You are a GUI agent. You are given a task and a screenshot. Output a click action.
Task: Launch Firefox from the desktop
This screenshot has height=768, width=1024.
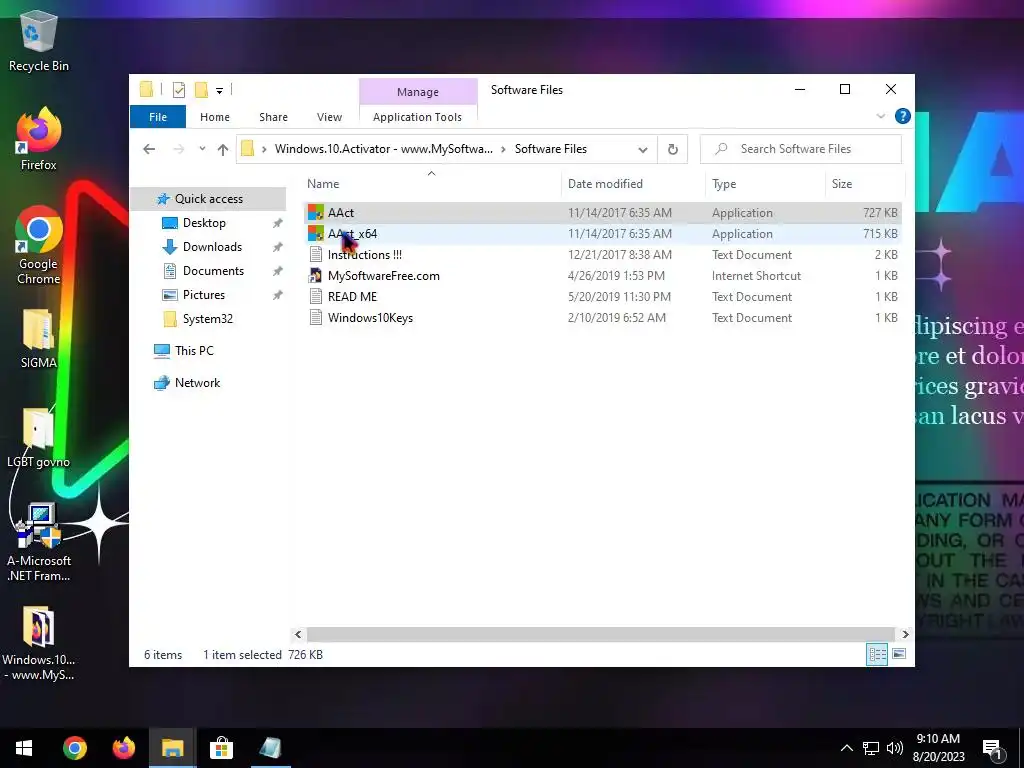click(x=38, y=139)
